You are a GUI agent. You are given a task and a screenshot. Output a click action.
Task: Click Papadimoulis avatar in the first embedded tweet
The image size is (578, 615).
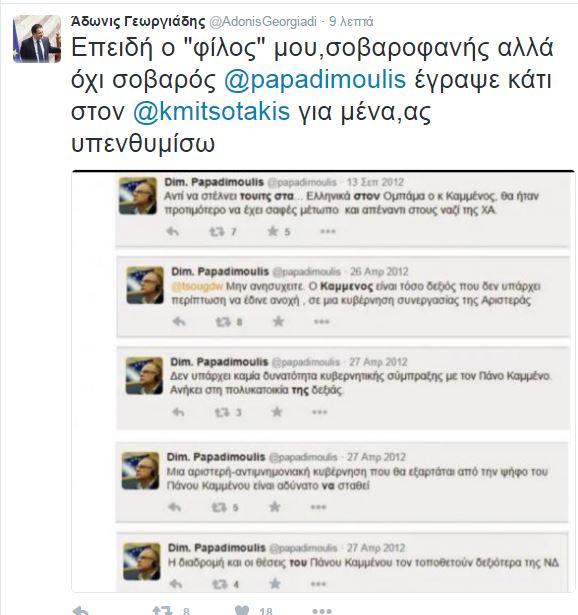(138, 196)
